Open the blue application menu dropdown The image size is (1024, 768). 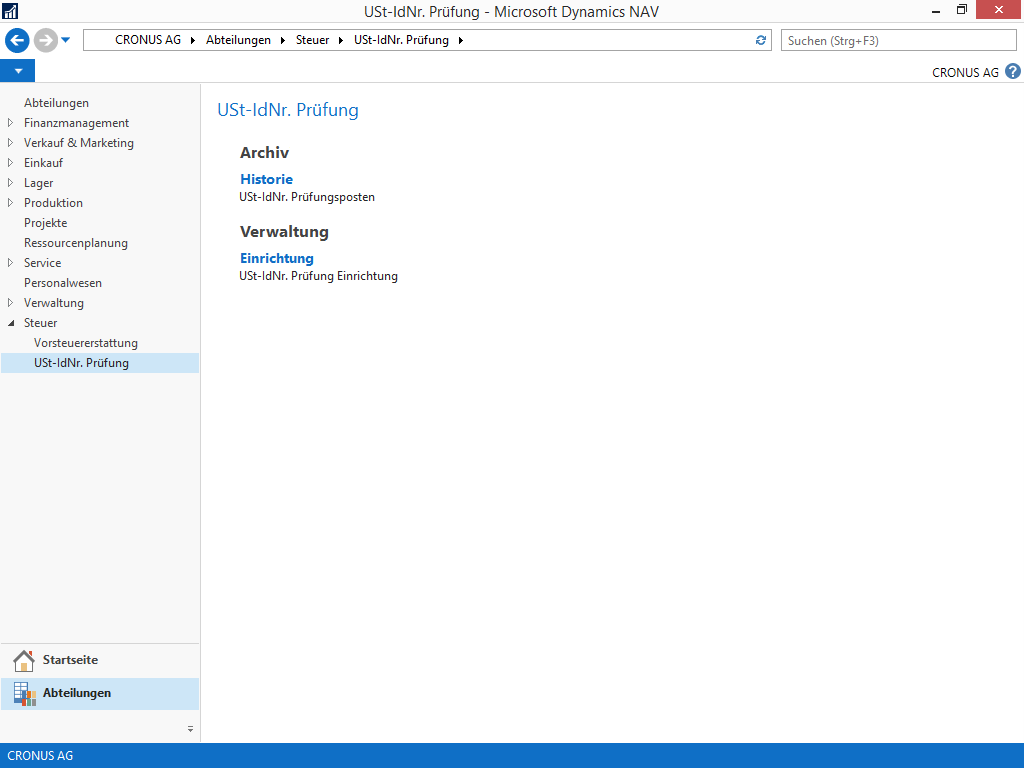(18, 71)
